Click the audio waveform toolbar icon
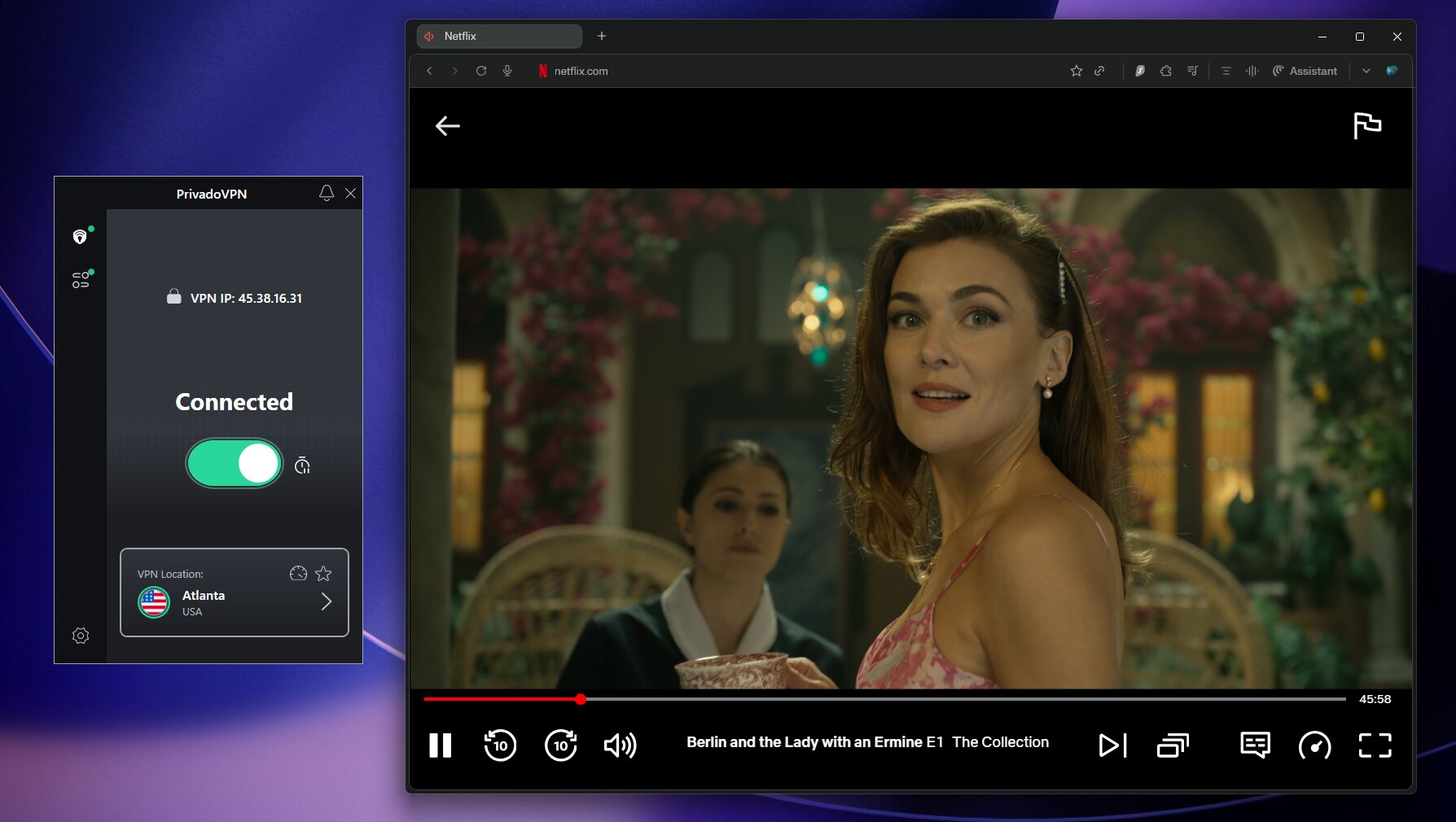The image size is (1456, 822). (x=1252, y=71)
